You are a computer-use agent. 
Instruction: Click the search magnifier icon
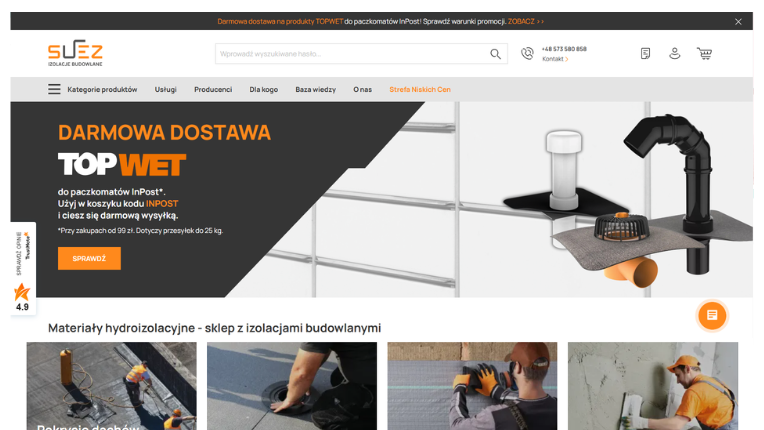pos(495,54)
